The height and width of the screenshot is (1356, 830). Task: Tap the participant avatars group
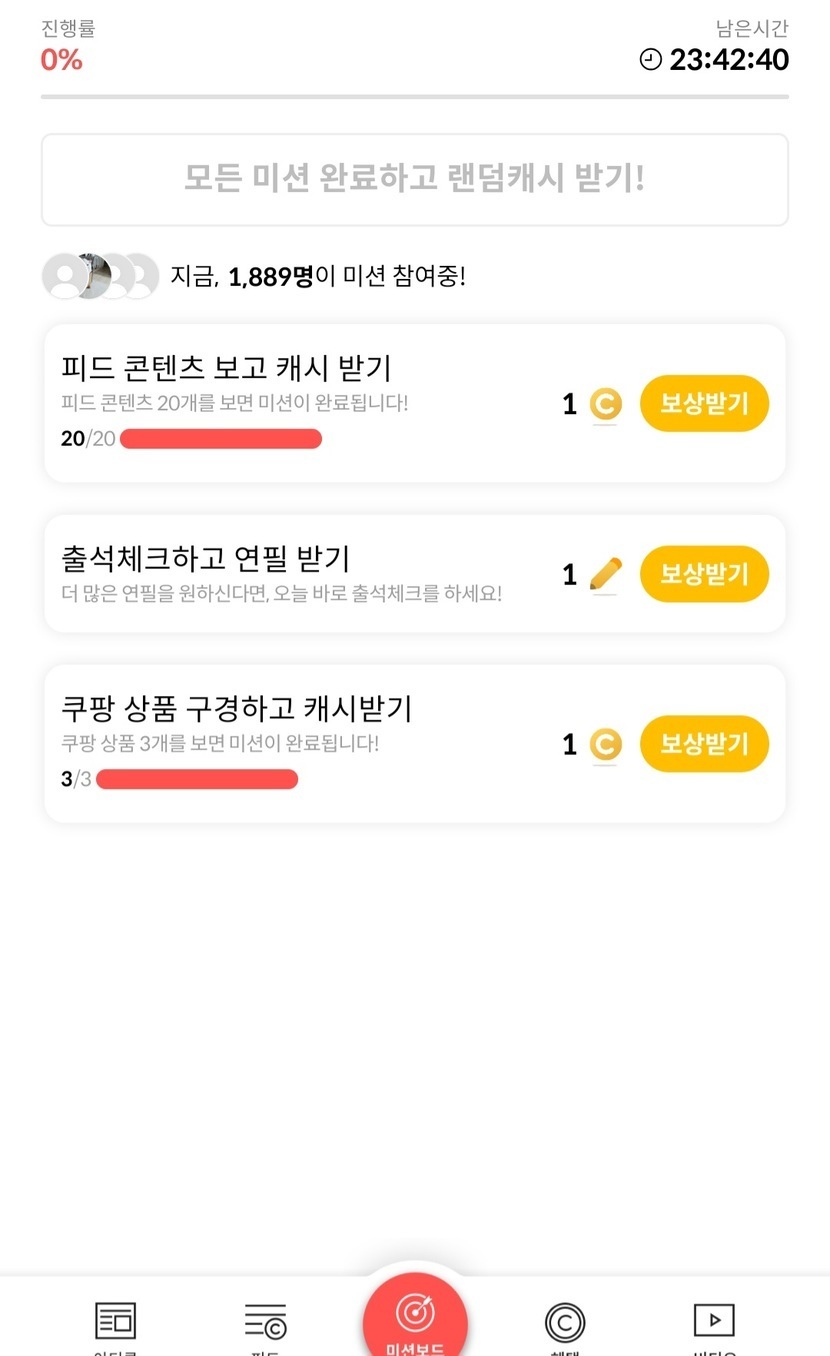click(100, 276)
